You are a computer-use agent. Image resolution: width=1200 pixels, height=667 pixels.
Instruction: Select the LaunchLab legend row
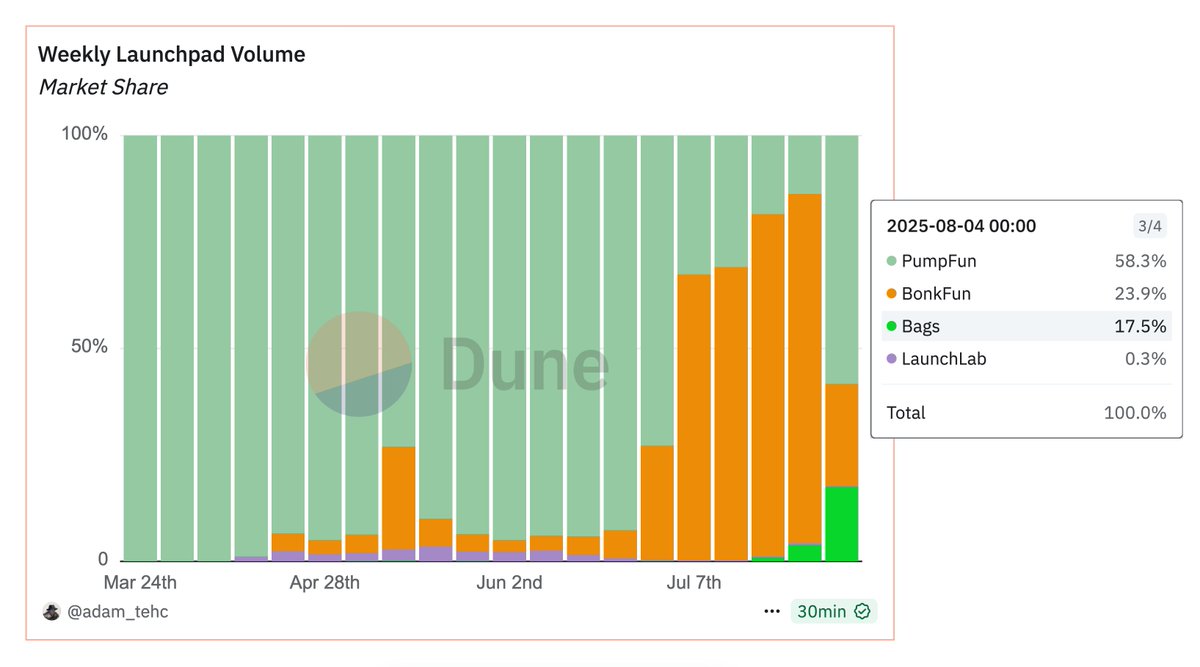1026,359
